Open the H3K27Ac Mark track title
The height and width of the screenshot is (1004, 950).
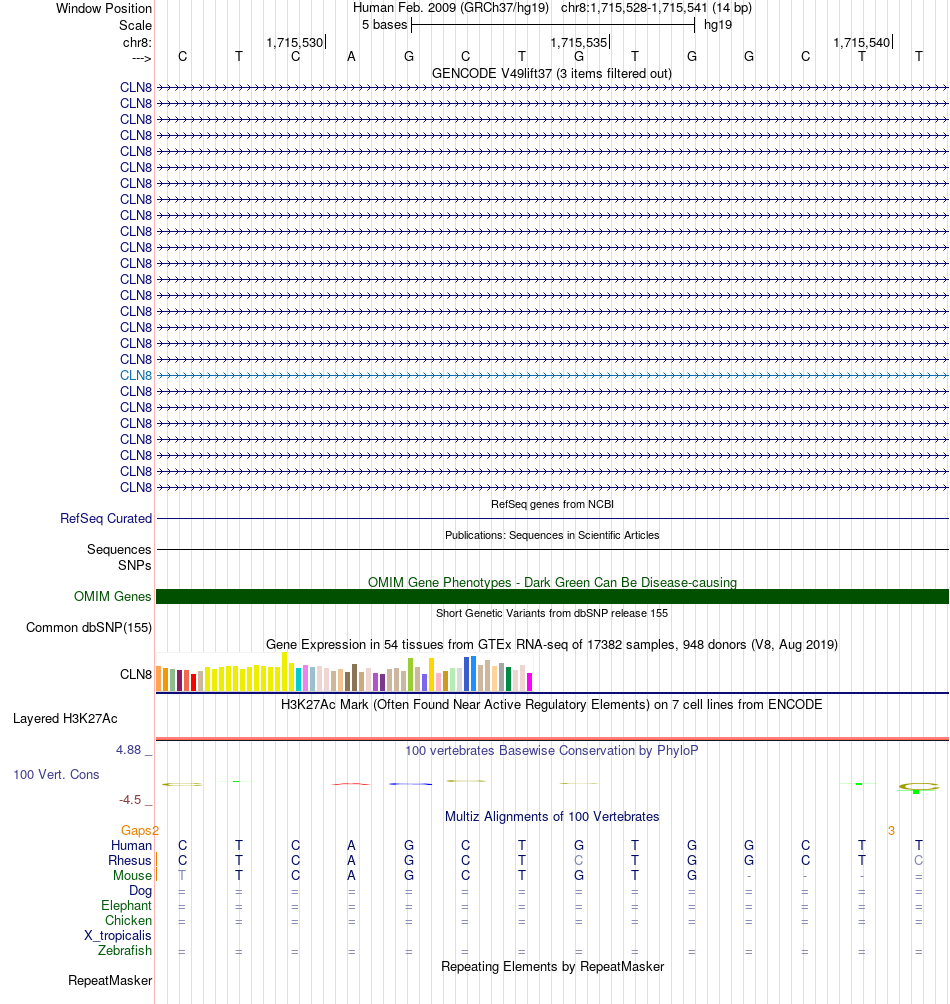coord(552,704)
